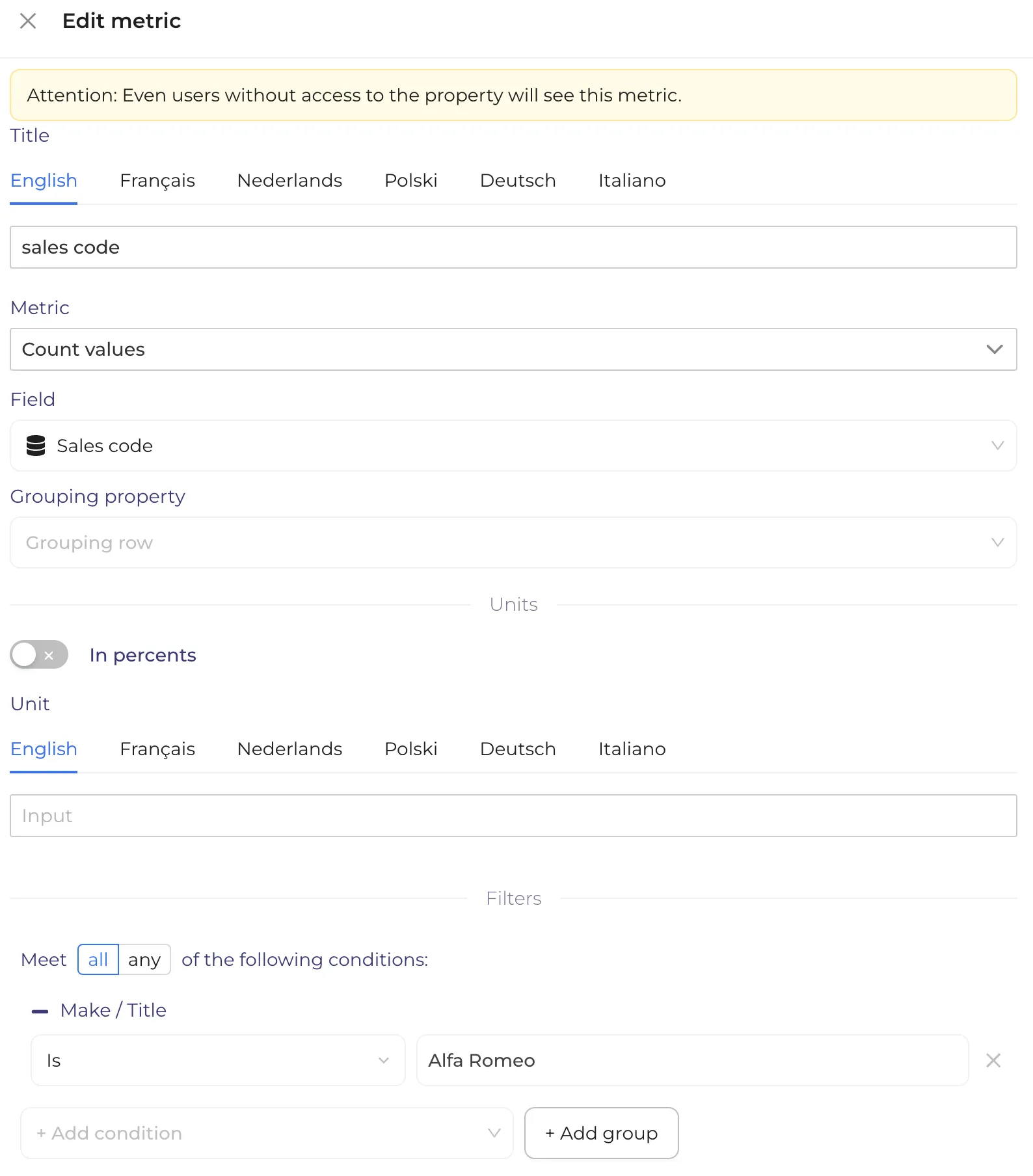Viewport: 1033px width, 1176px height.
Task: Switch Title to the Nederlands tab
Action: (289, 181)
